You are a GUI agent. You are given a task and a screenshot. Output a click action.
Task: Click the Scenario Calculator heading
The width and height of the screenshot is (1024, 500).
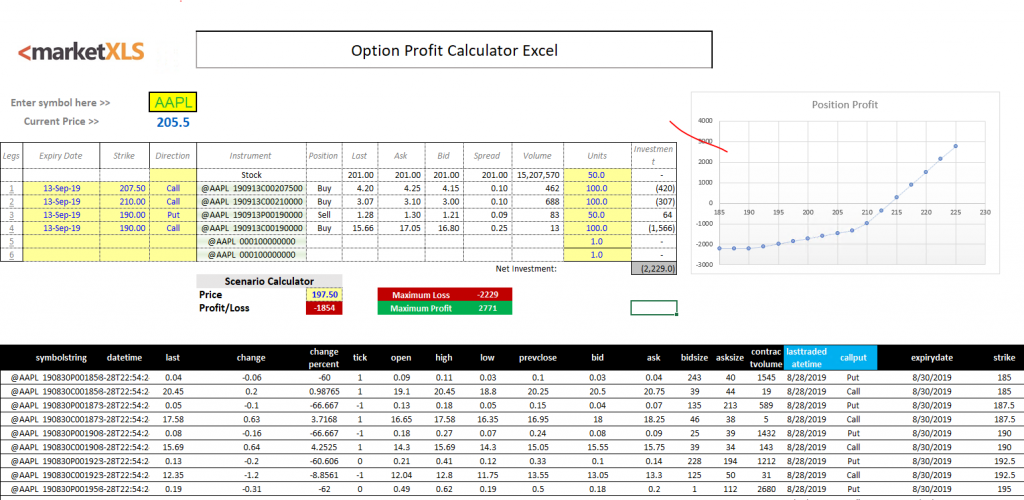[269, 281]
